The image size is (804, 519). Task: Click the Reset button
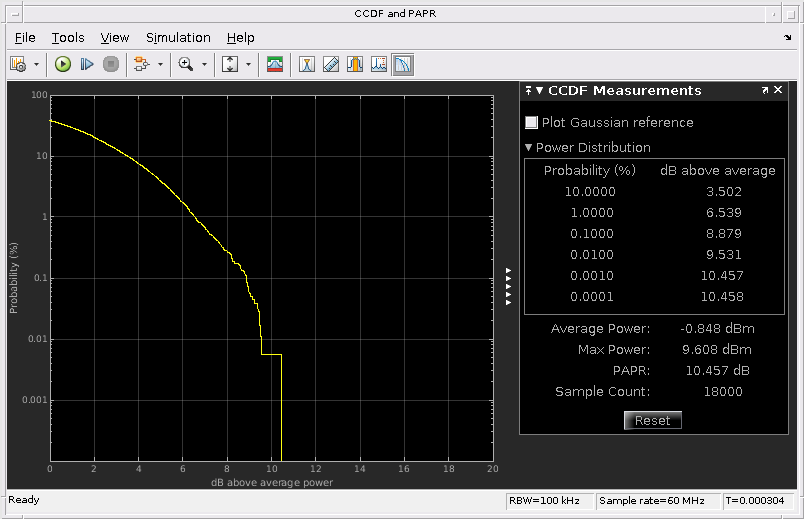652,421
